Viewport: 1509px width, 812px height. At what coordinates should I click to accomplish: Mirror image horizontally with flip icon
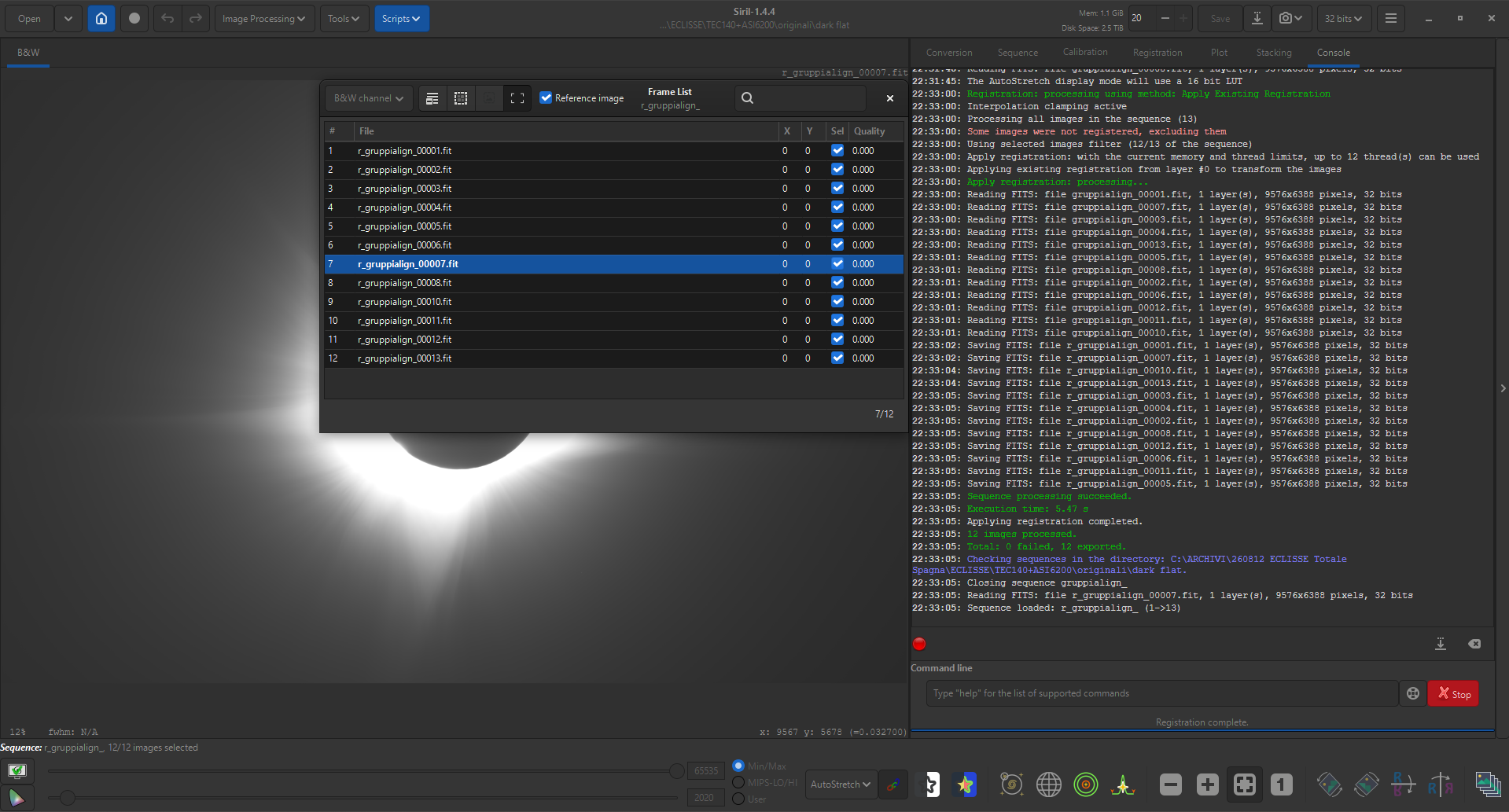[x=1441, y=784]
